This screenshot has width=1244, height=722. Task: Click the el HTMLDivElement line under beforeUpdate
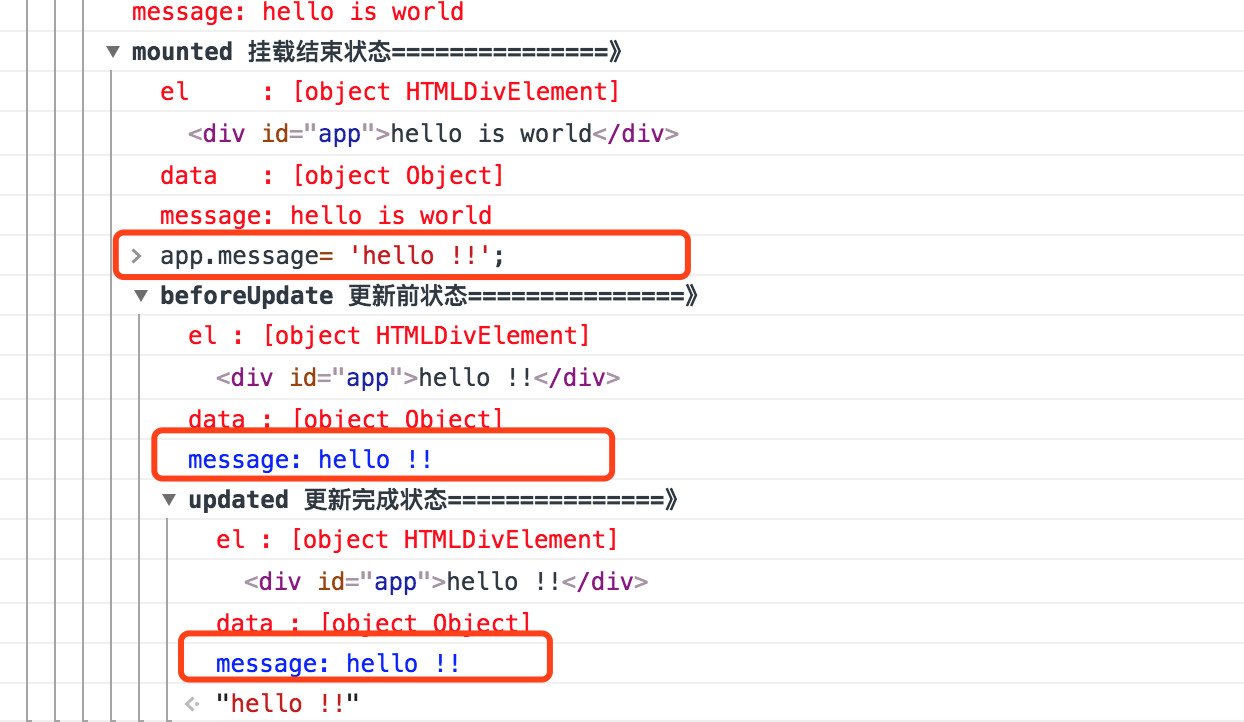click(389, 336)
